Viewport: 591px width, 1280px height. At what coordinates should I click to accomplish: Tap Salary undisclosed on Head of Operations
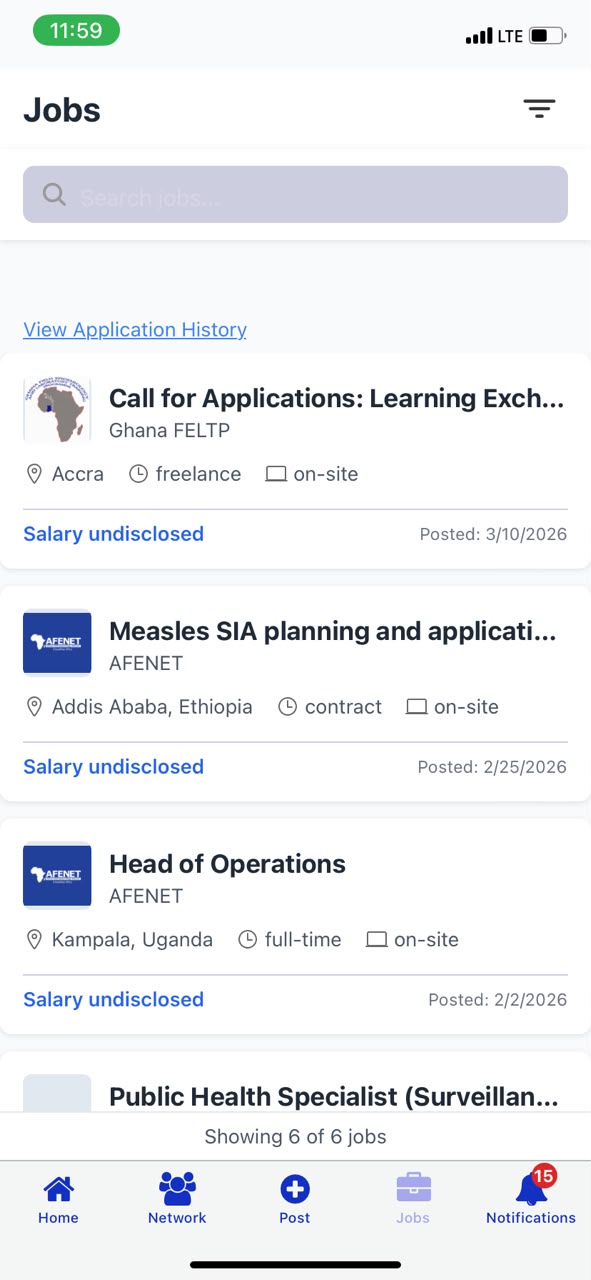pyautogui.click(x=113, y=999)
